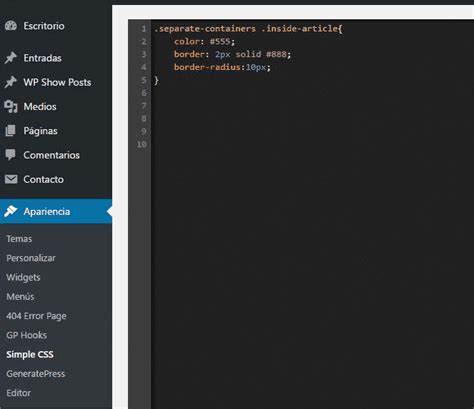Open the 404 Error Page settings
The height and width of the screenshot is (409, 474).
(36, 316)
